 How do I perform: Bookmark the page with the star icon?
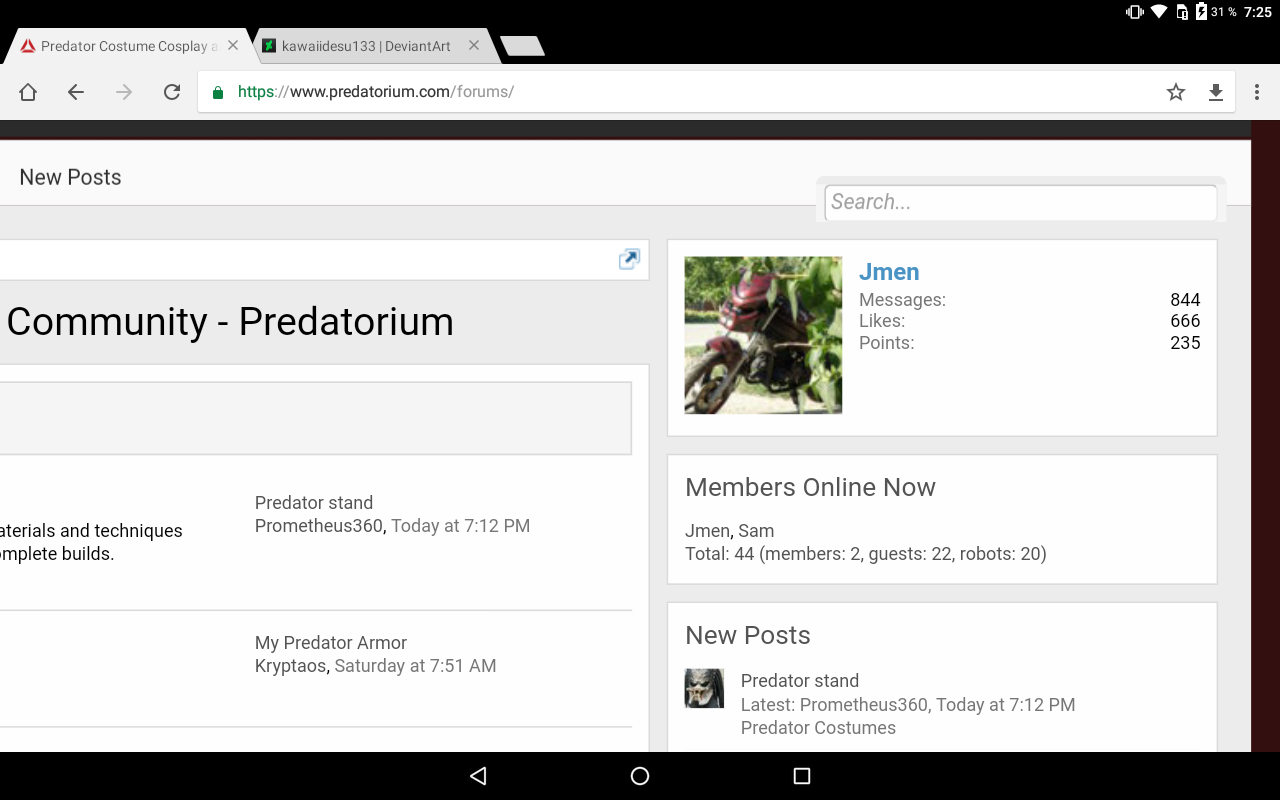tap(1176, 92)
